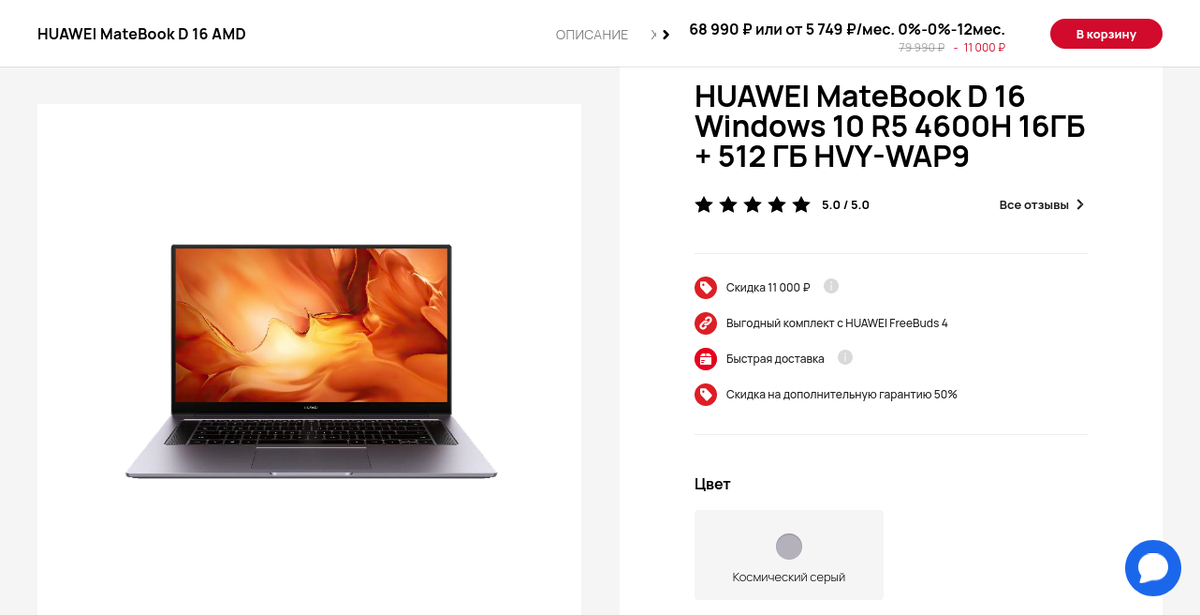Add the laptop to cart with В корзину
This screenshot has width=1200, height=615.
pos(1106,34)
